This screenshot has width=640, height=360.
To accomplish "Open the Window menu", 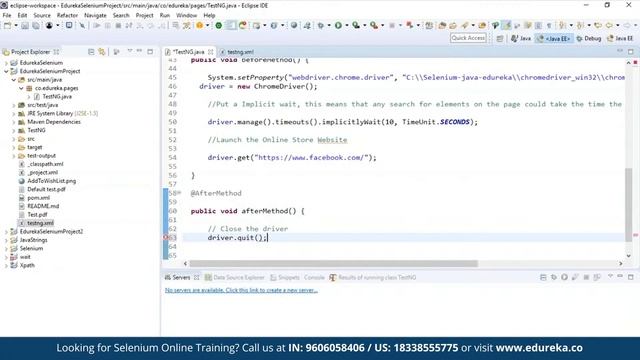I will point(187,15).
